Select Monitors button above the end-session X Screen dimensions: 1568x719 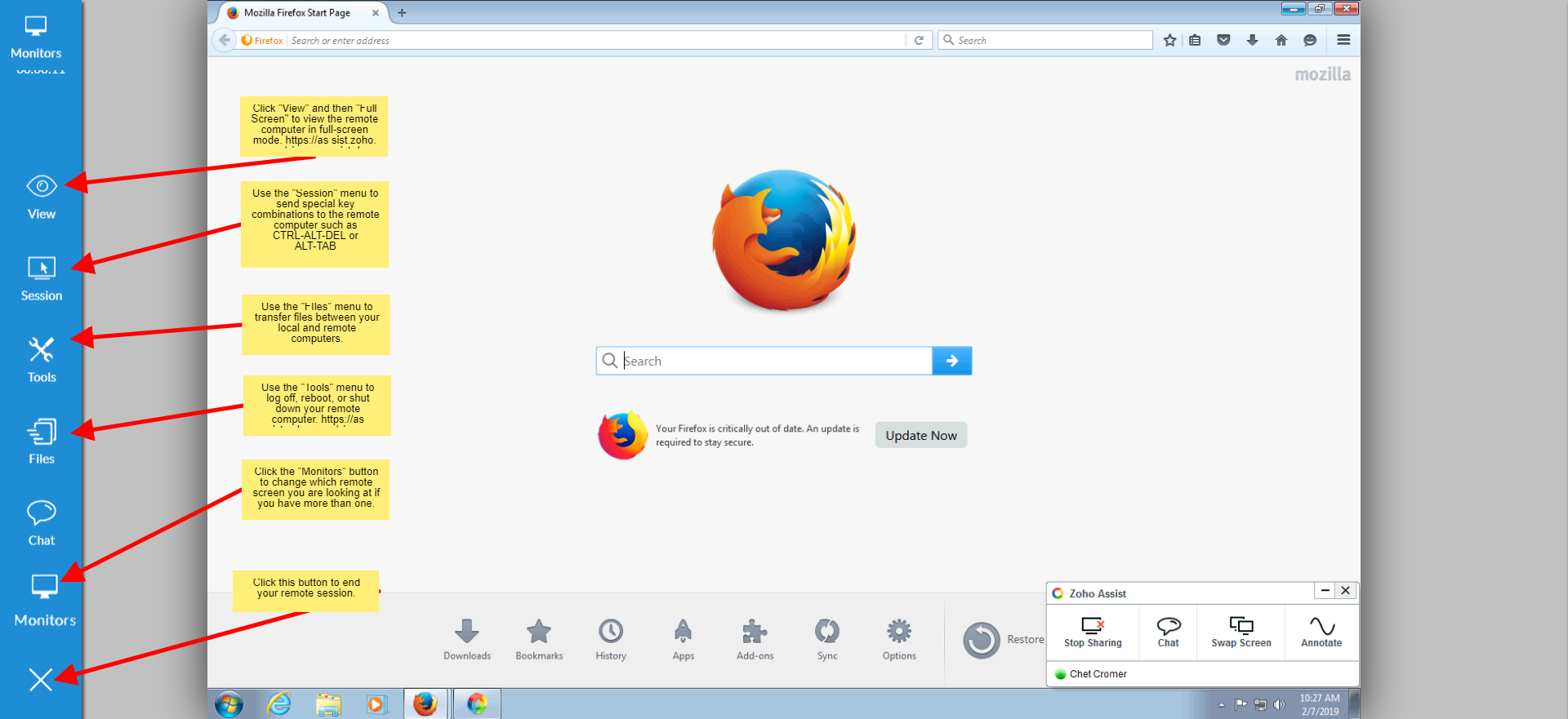tap(45, 602)
